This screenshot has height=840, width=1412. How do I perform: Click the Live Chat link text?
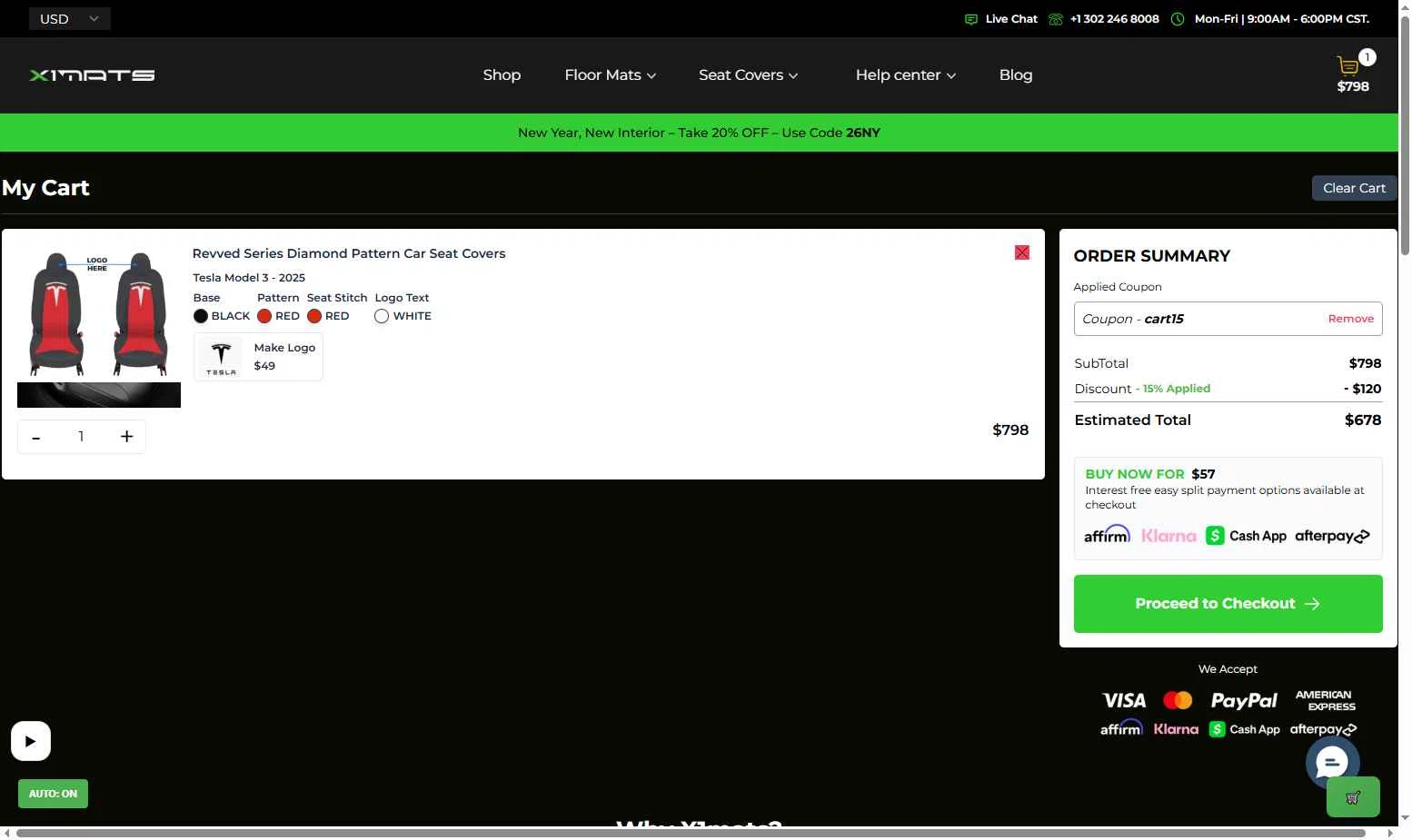1011,19
